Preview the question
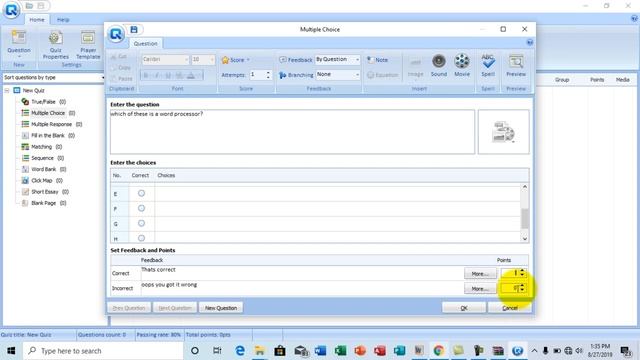The width and height of the screenshot is (640, 360). [x=516, y=66]
